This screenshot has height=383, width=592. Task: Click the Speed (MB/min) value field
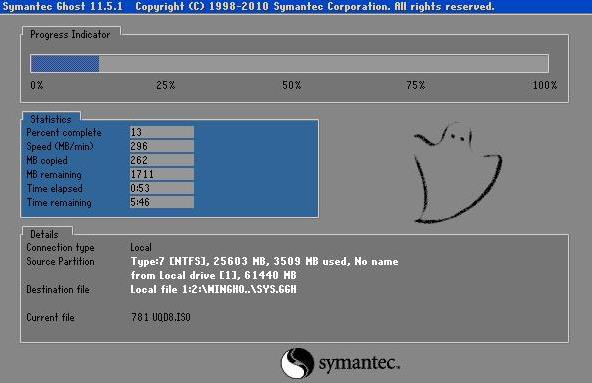(162, 146)
